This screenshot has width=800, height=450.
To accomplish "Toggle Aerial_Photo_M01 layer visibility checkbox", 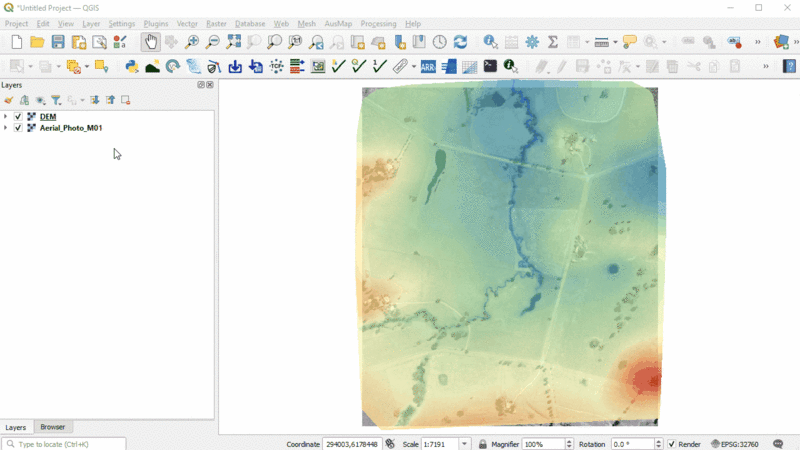I will 18,128.
